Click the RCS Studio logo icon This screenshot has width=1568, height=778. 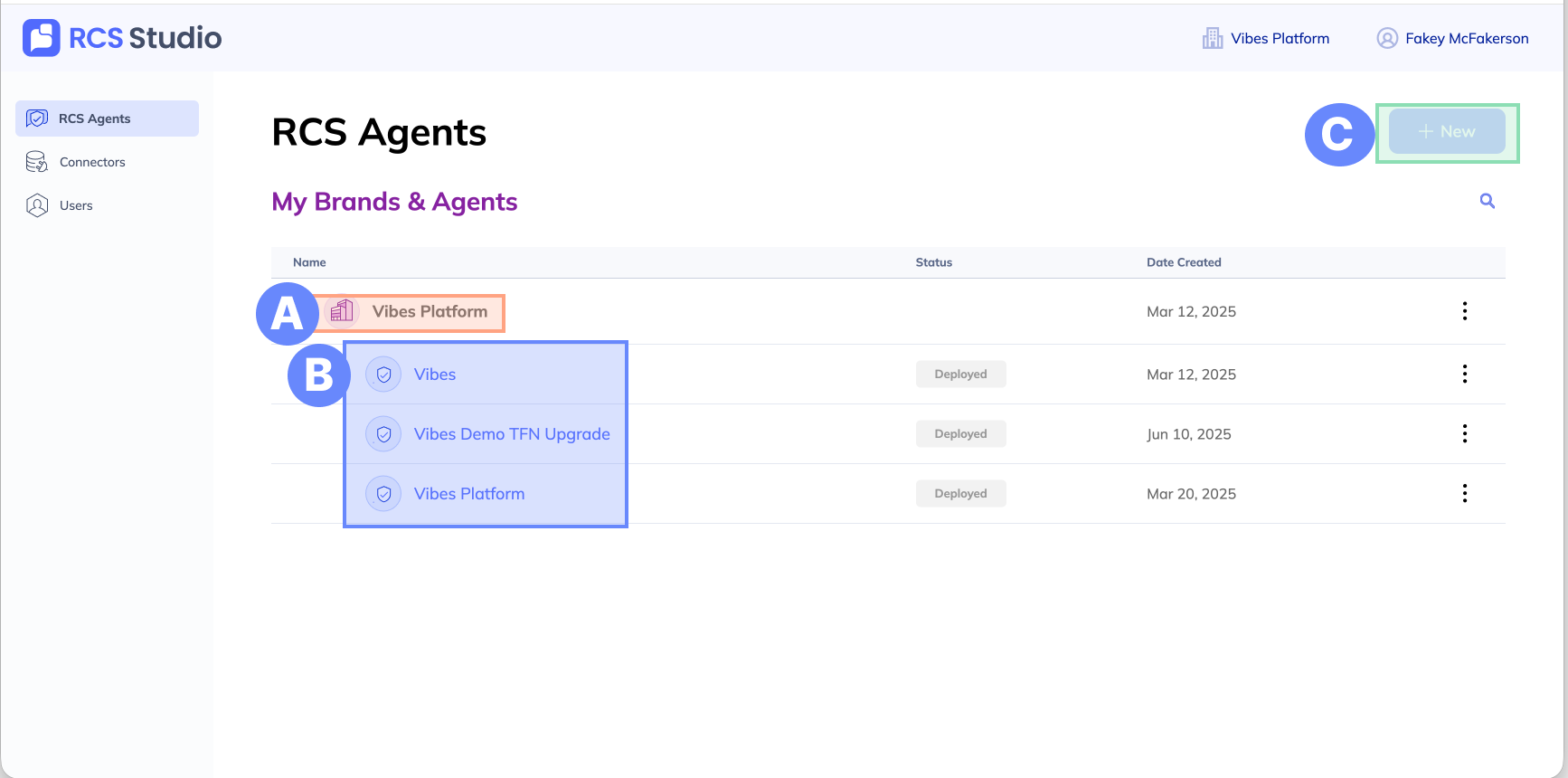click(42, 38)
